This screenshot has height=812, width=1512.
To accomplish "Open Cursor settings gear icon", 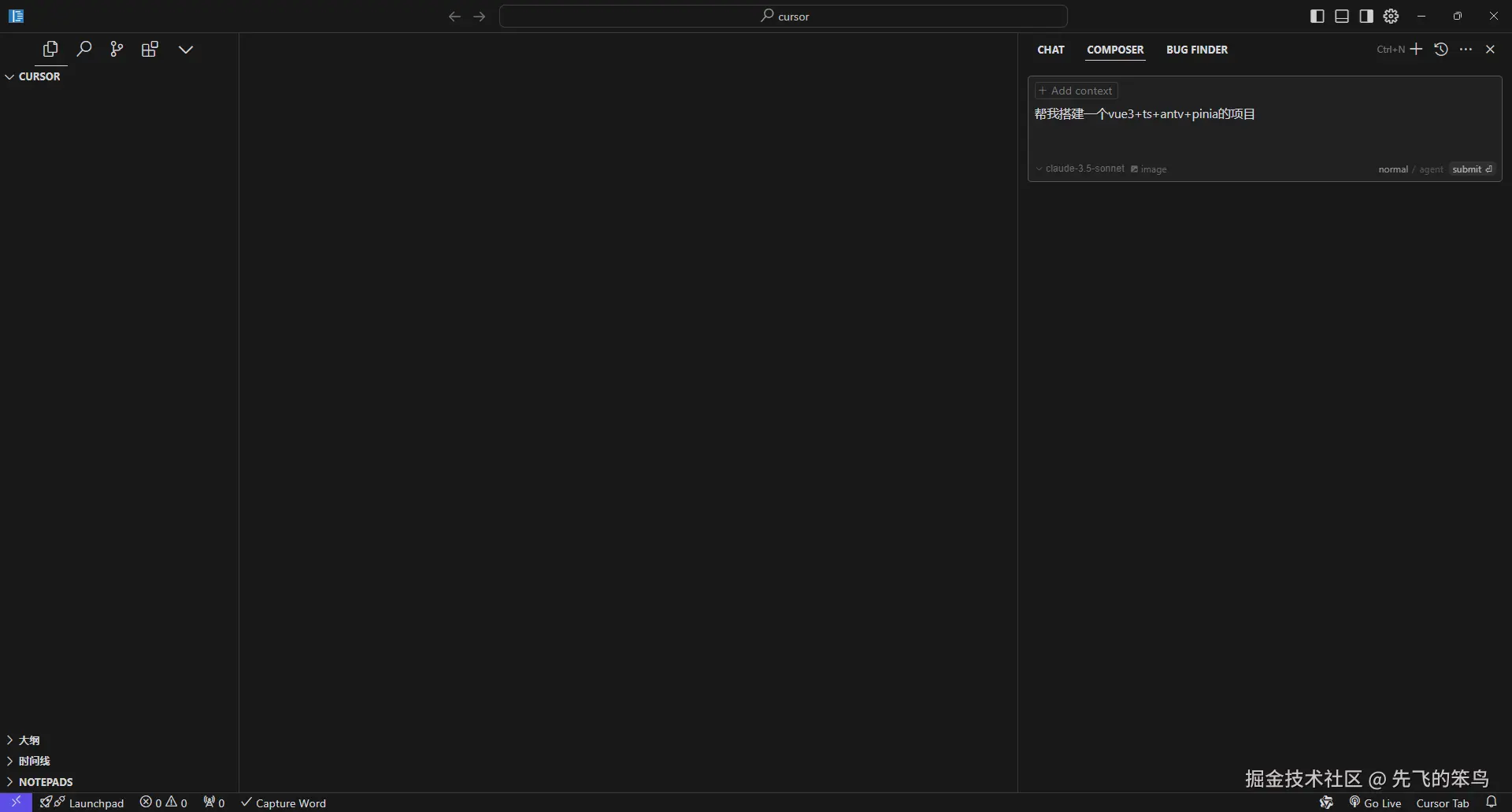I will coord(1392,16).
